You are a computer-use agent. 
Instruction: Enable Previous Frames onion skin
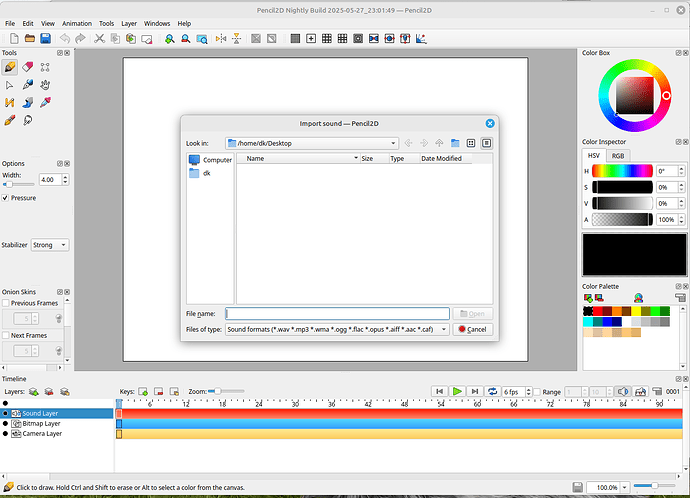(6, 303)
